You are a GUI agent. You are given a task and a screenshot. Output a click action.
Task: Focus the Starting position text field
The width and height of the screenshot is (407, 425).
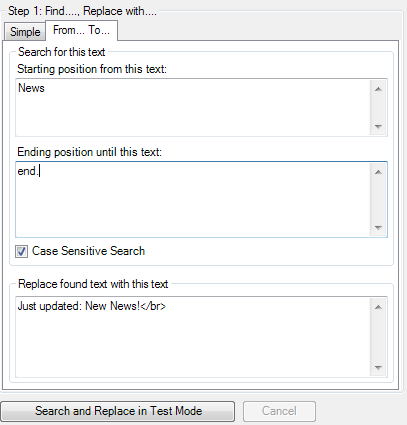pos(193,107)
